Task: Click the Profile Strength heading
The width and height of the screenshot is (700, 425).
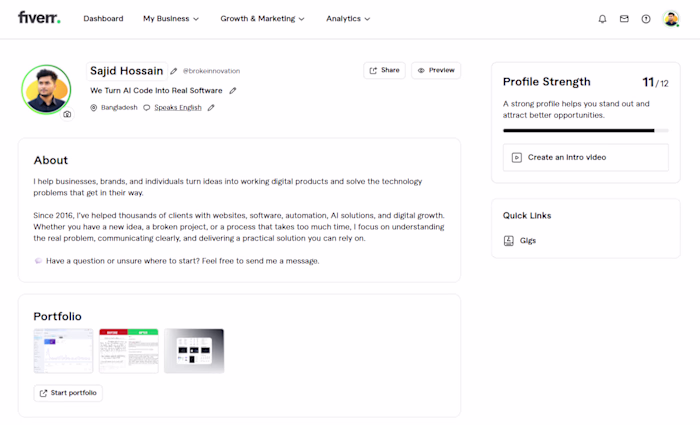Action: 546,82
